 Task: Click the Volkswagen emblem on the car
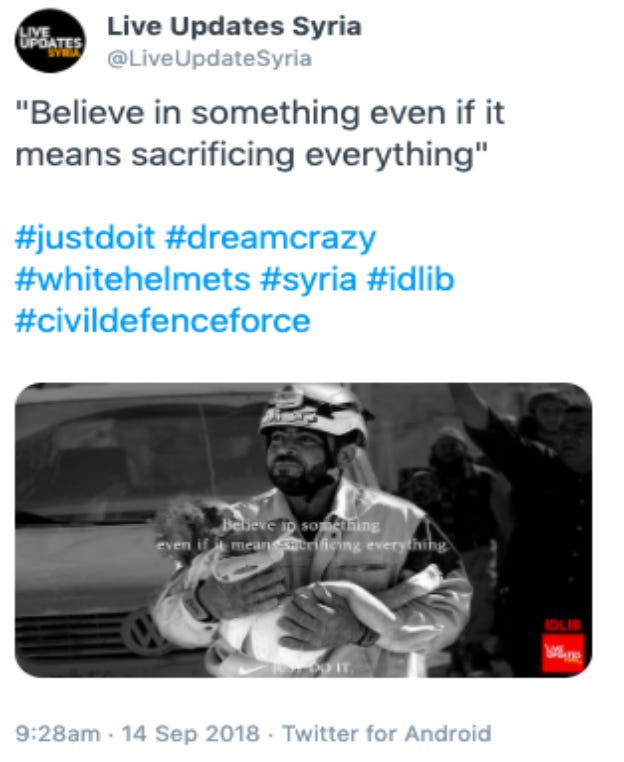click(x=144, y=632)
